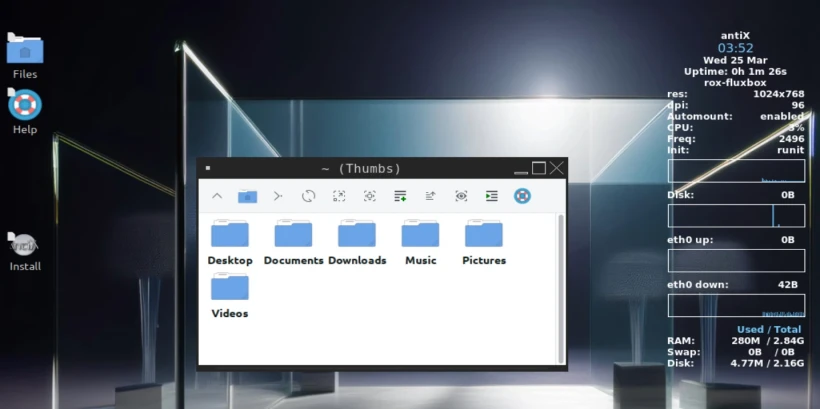Click the 'Music' folder label
The width and height of the screenshot is (820, 409).
click(x=420, y=260)
